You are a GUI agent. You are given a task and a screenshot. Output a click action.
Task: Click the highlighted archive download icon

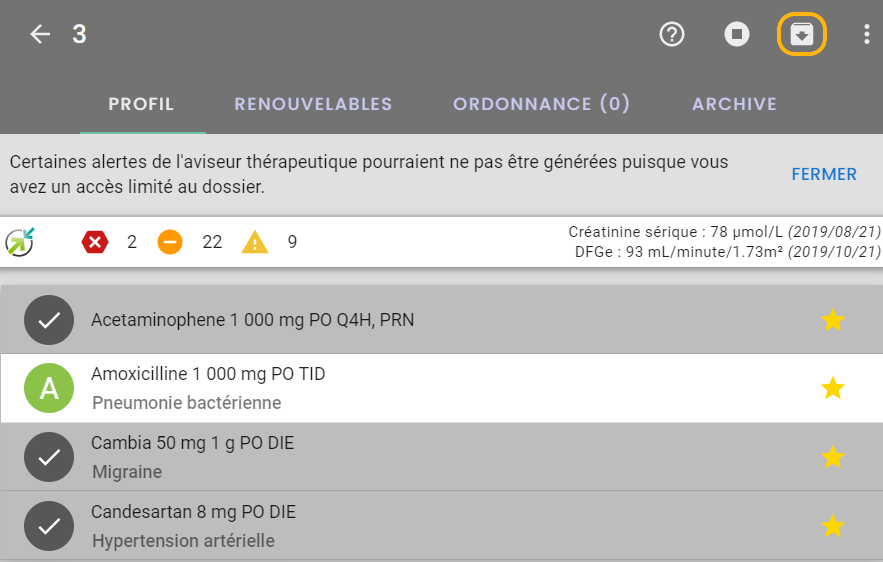coord(801,34)
